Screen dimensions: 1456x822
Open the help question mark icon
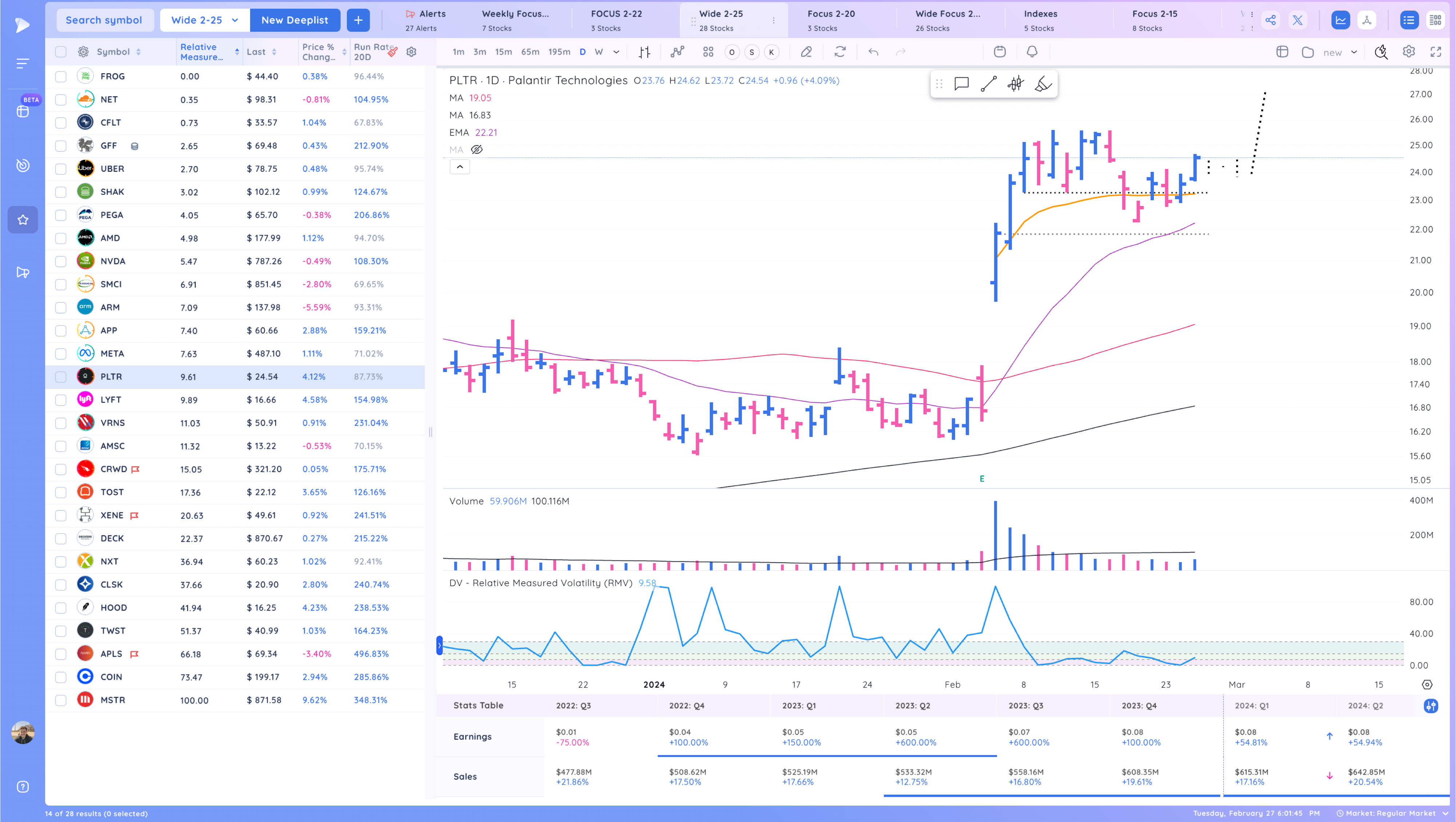pyautogui.click(x=23, y=786)
